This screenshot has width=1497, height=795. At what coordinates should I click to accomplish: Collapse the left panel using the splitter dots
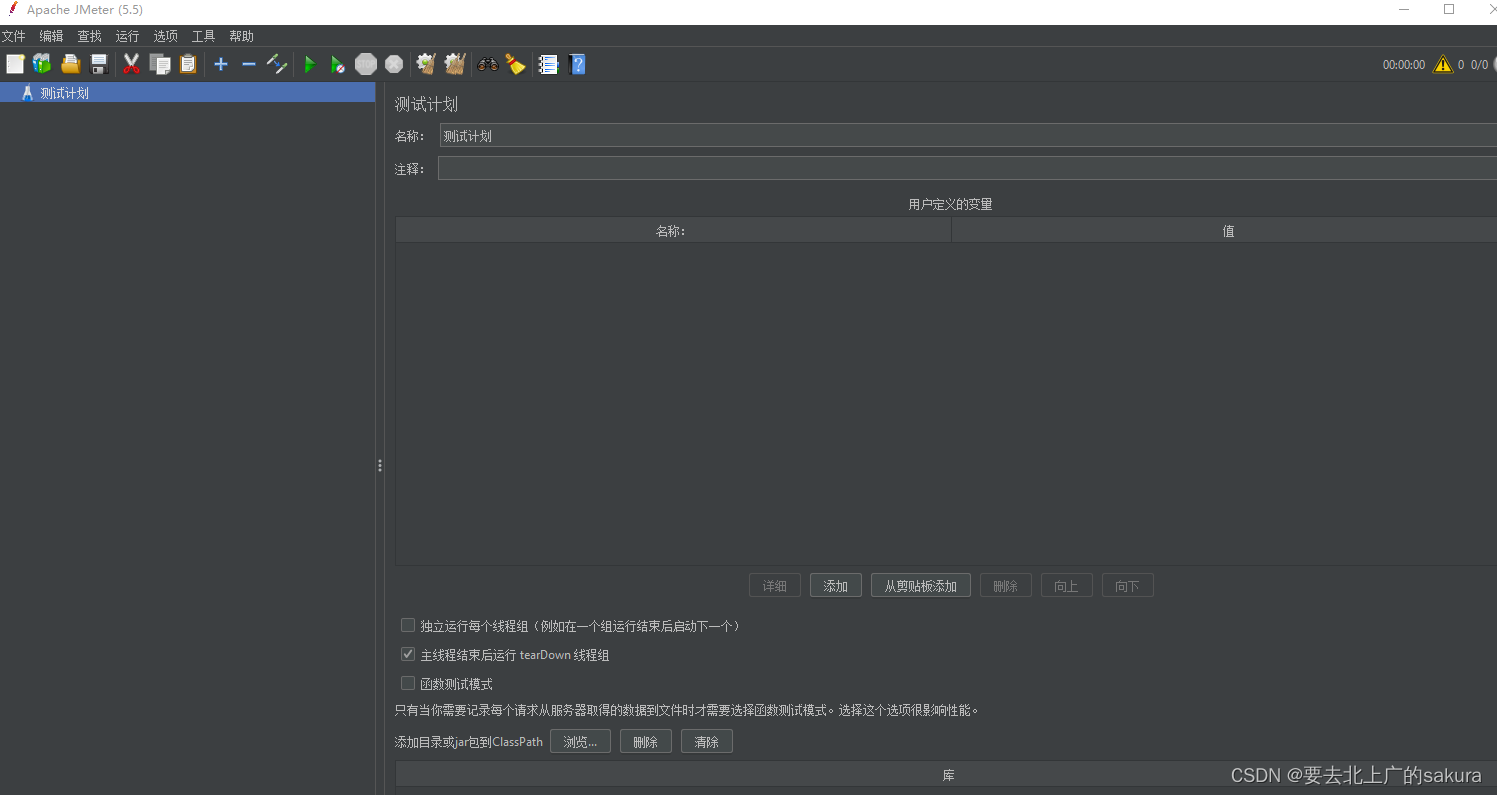[380, 465]
